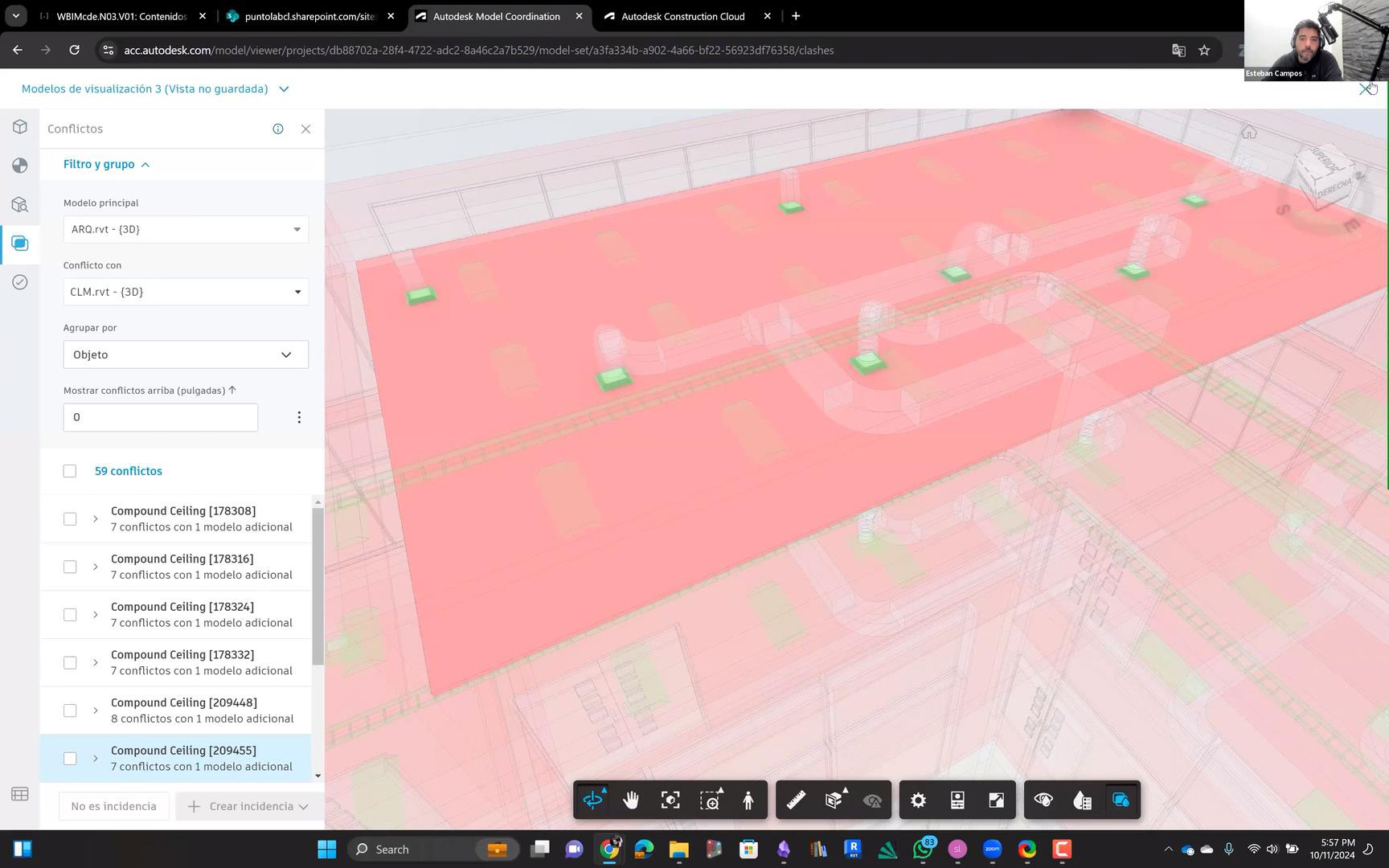
Task: Open the viewer Settings gear
Action: pos(918,800)
